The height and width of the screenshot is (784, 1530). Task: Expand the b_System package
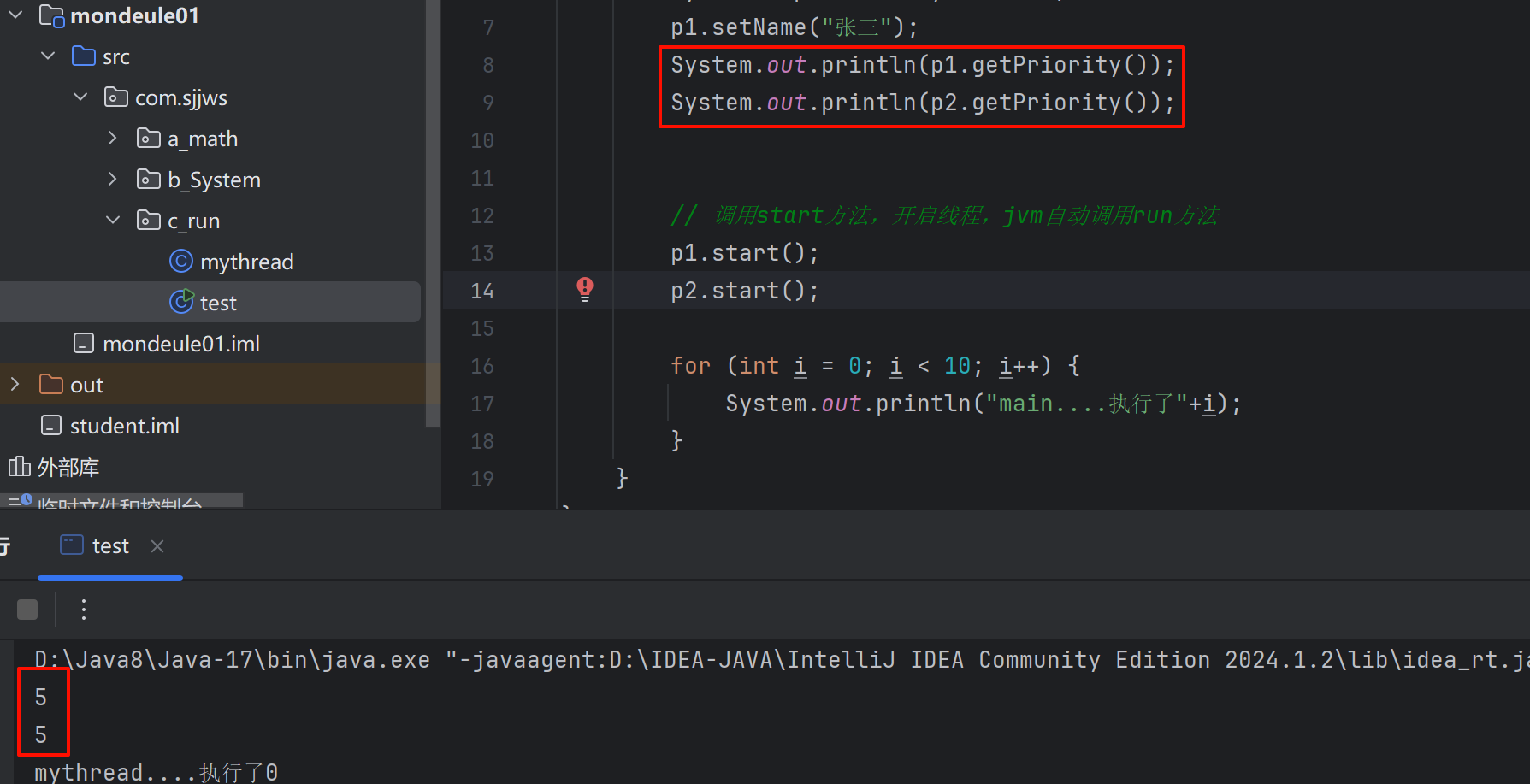[x=112, y=180]
